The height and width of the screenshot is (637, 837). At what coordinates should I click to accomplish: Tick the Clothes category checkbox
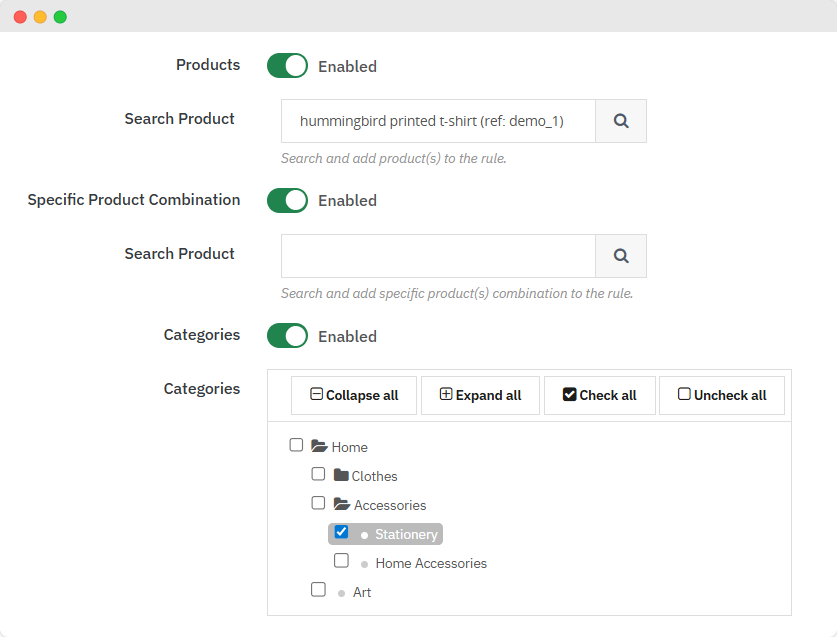tap(318, 474)
